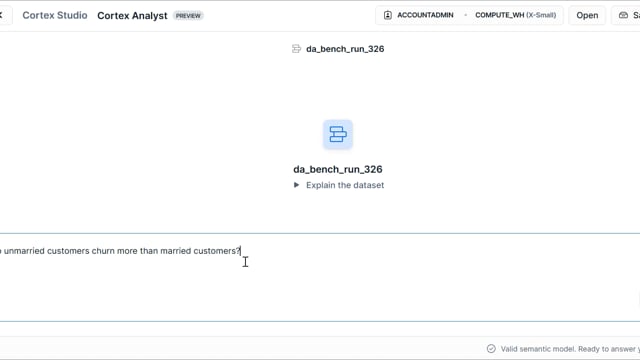
Task: Click the da_bench_run_326 heading under blue icon
Action: (338, 169)
